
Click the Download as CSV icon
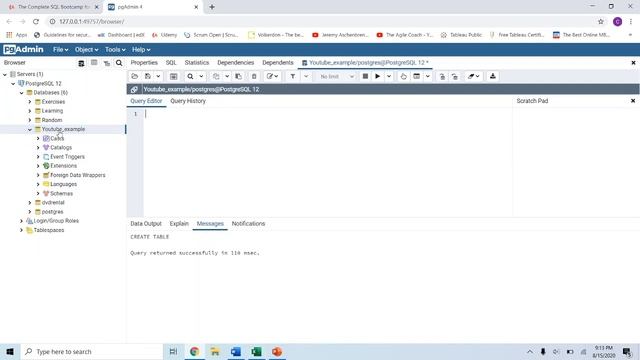(493, 76)
